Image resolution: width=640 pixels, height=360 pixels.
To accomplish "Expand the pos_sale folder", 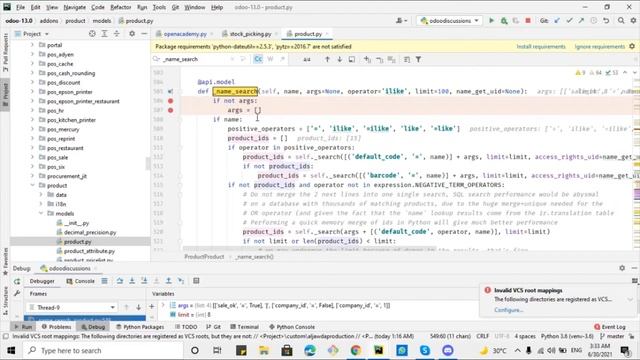I will 32,158.
